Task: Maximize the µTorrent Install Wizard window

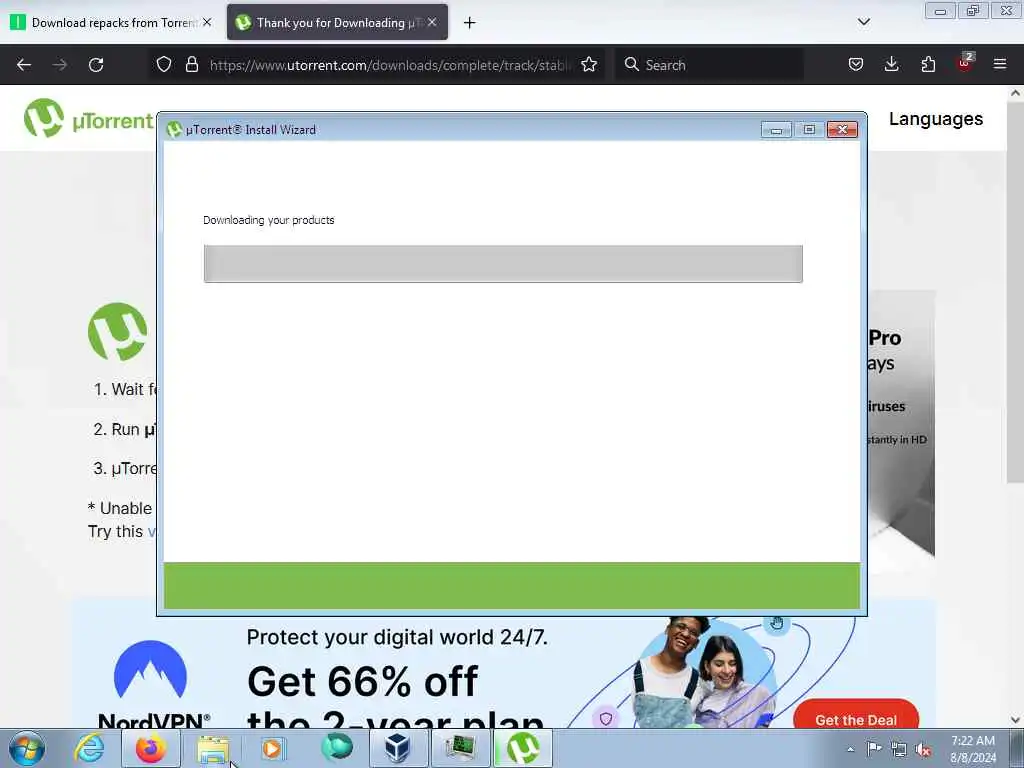Action: click(809, 129)
